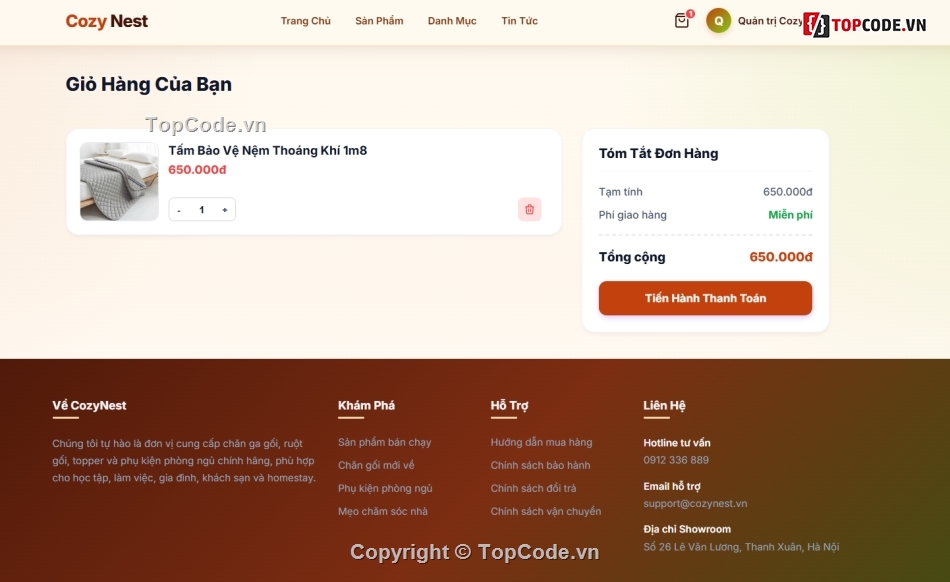Open the Tin Tức menu item
Viewport: 950px width, 582px height.
click(519, 21)
